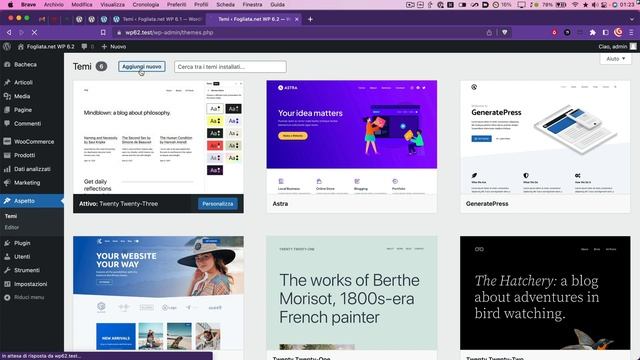Image resolution: width=640 pixels, height=360 pixels.
Task: Open Plugin in the sidebar
Action: tap(22, 243)
